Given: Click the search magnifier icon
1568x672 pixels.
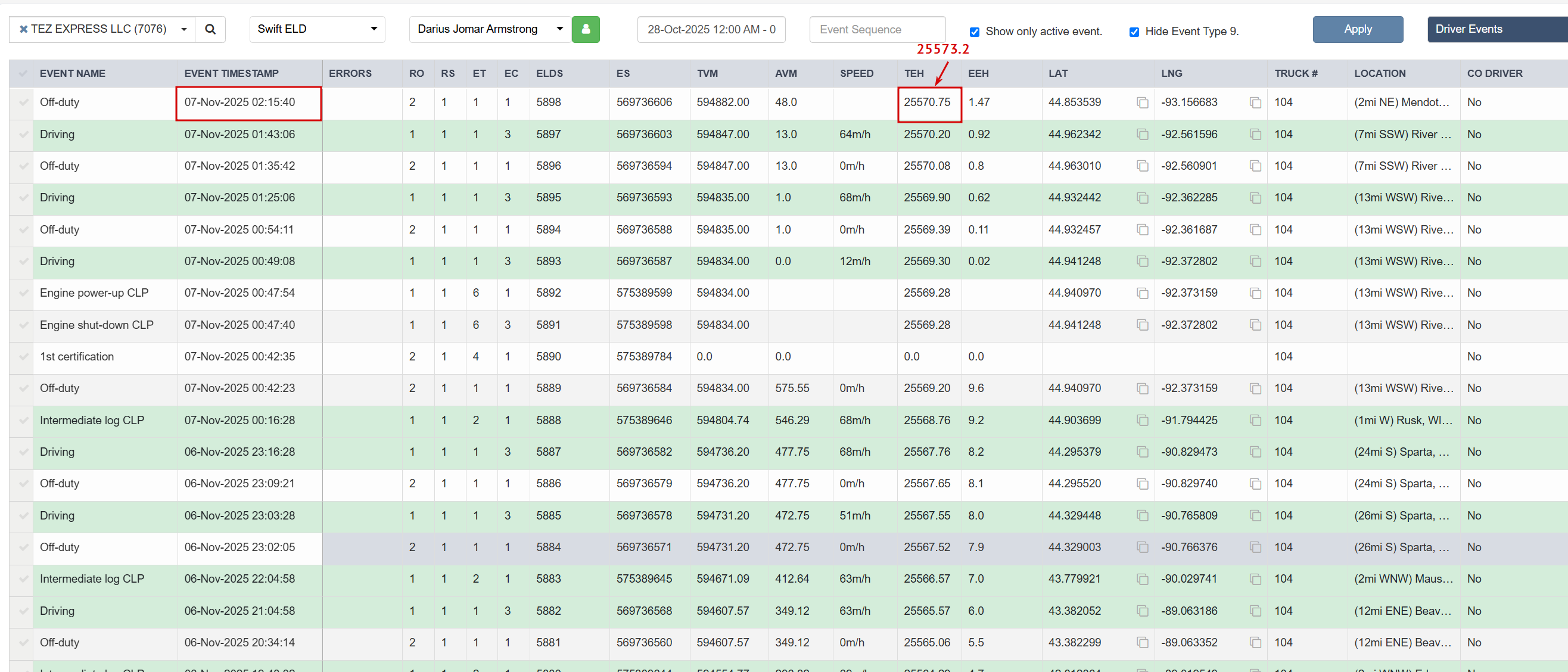Looking at the screenshot, I should tap(210, 29).
